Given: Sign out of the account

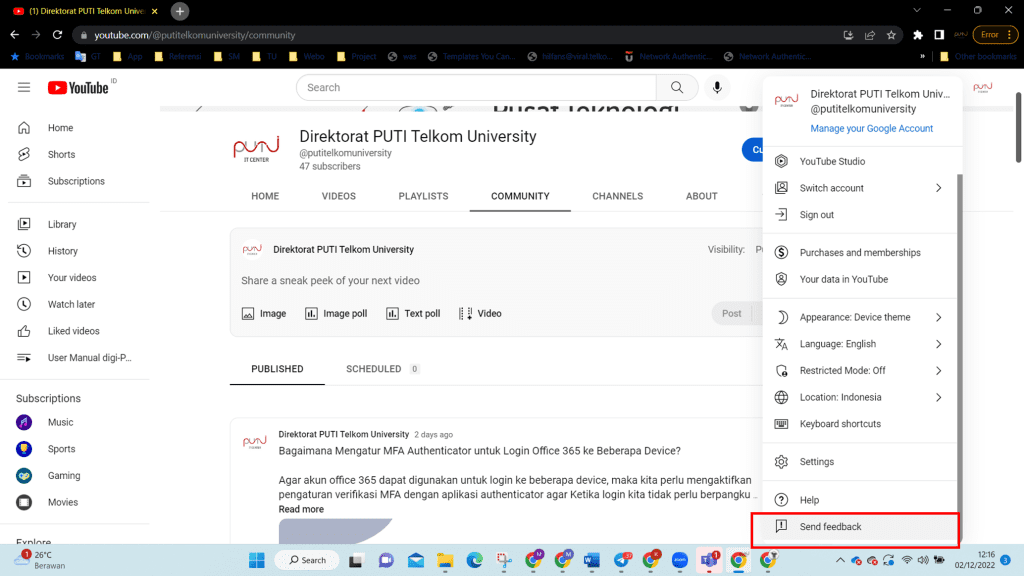Looking at the screenshot, I should (x=859, y=215).
